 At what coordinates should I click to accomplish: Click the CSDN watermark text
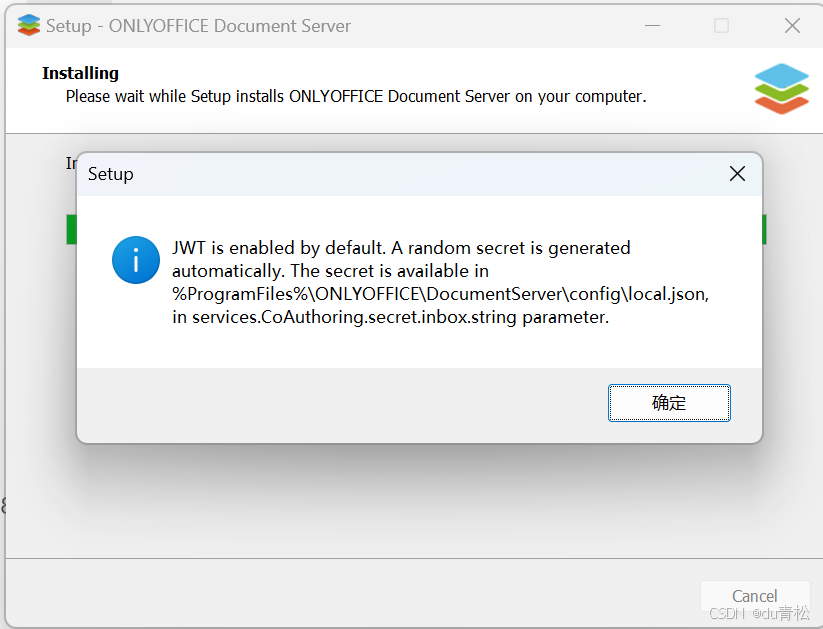pyautogui.click(x=759, y=613)
